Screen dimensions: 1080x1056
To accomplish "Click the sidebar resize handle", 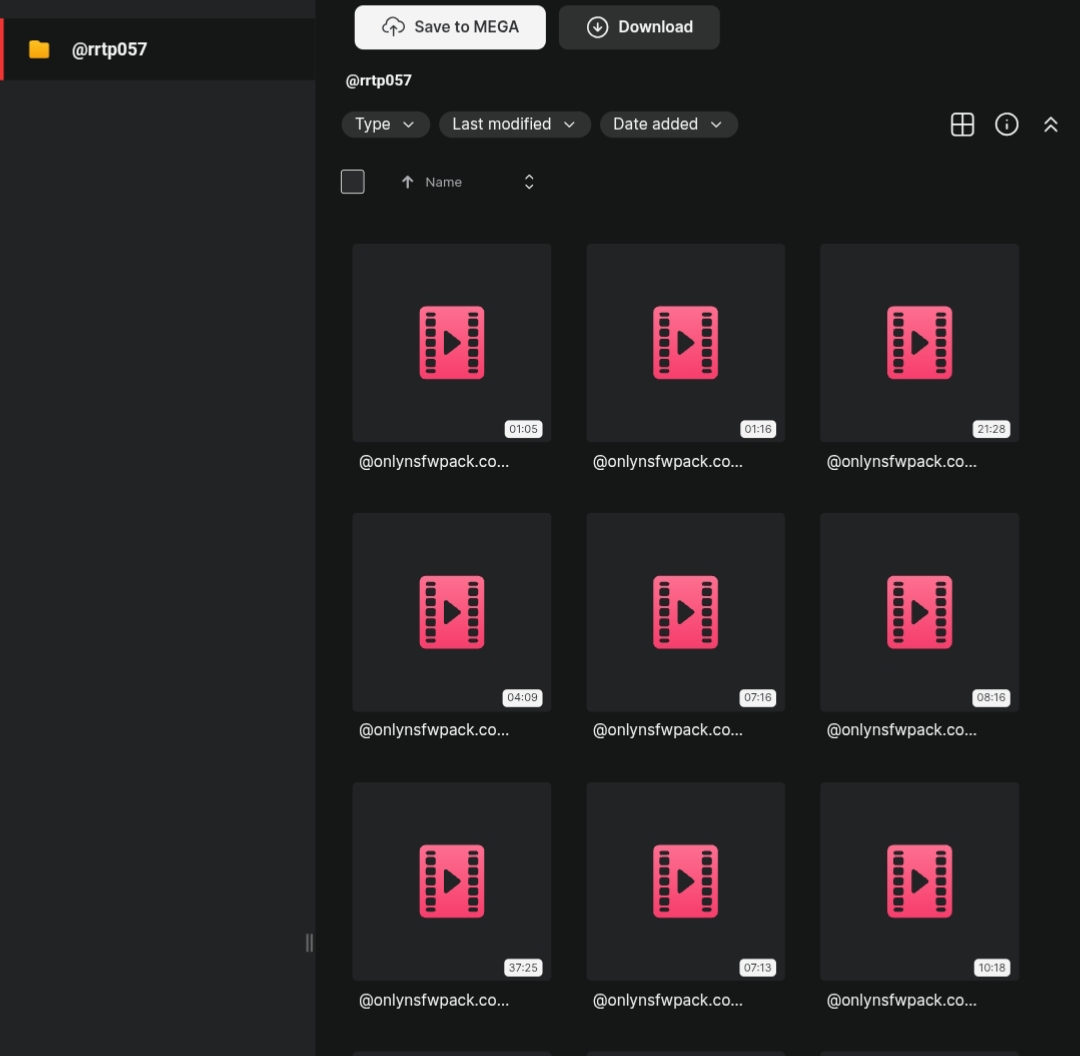I will (x=309, y=943).
